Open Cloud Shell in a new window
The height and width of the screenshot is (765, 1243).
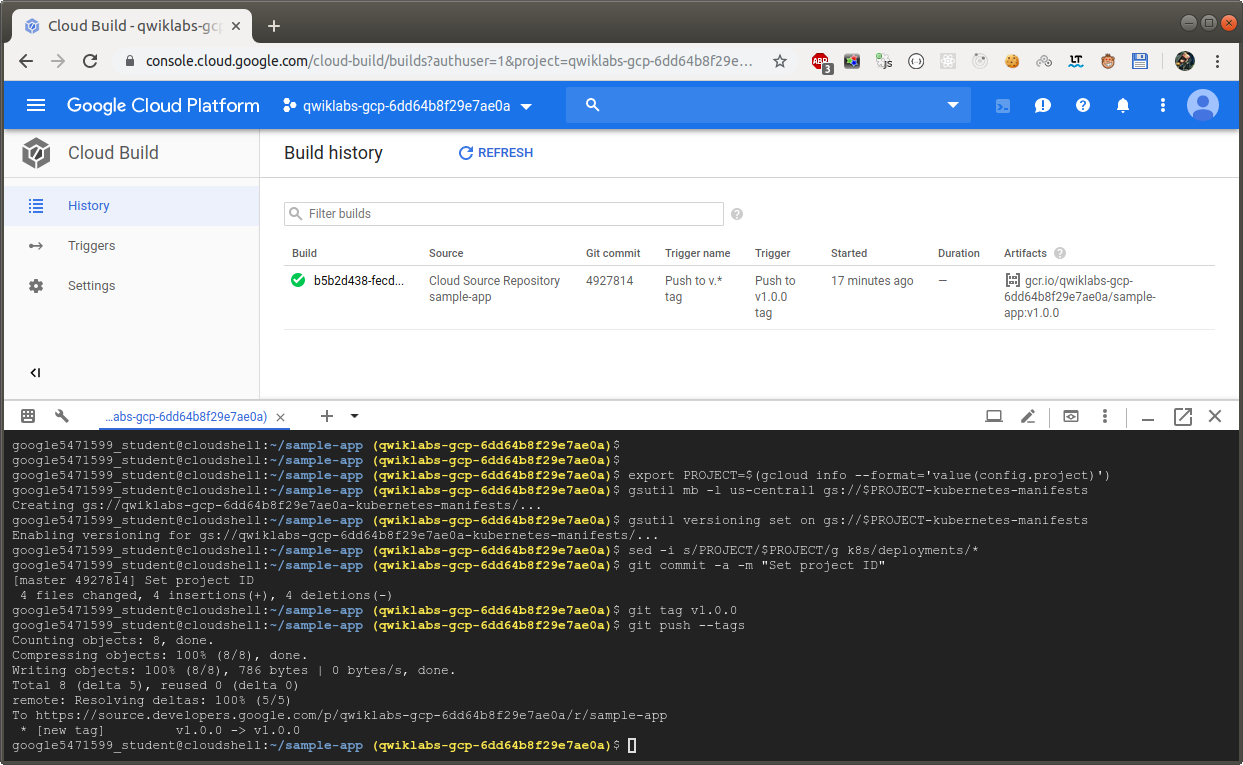pos(1183,416)
